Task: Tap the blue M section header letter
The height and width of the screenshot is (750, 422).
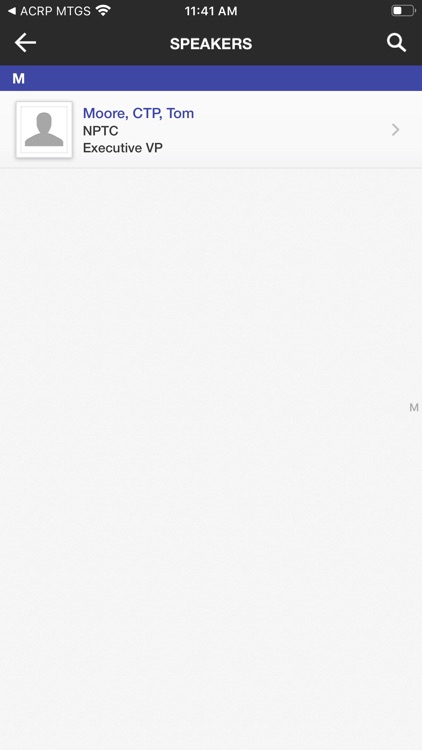Action: coord(19,78)
